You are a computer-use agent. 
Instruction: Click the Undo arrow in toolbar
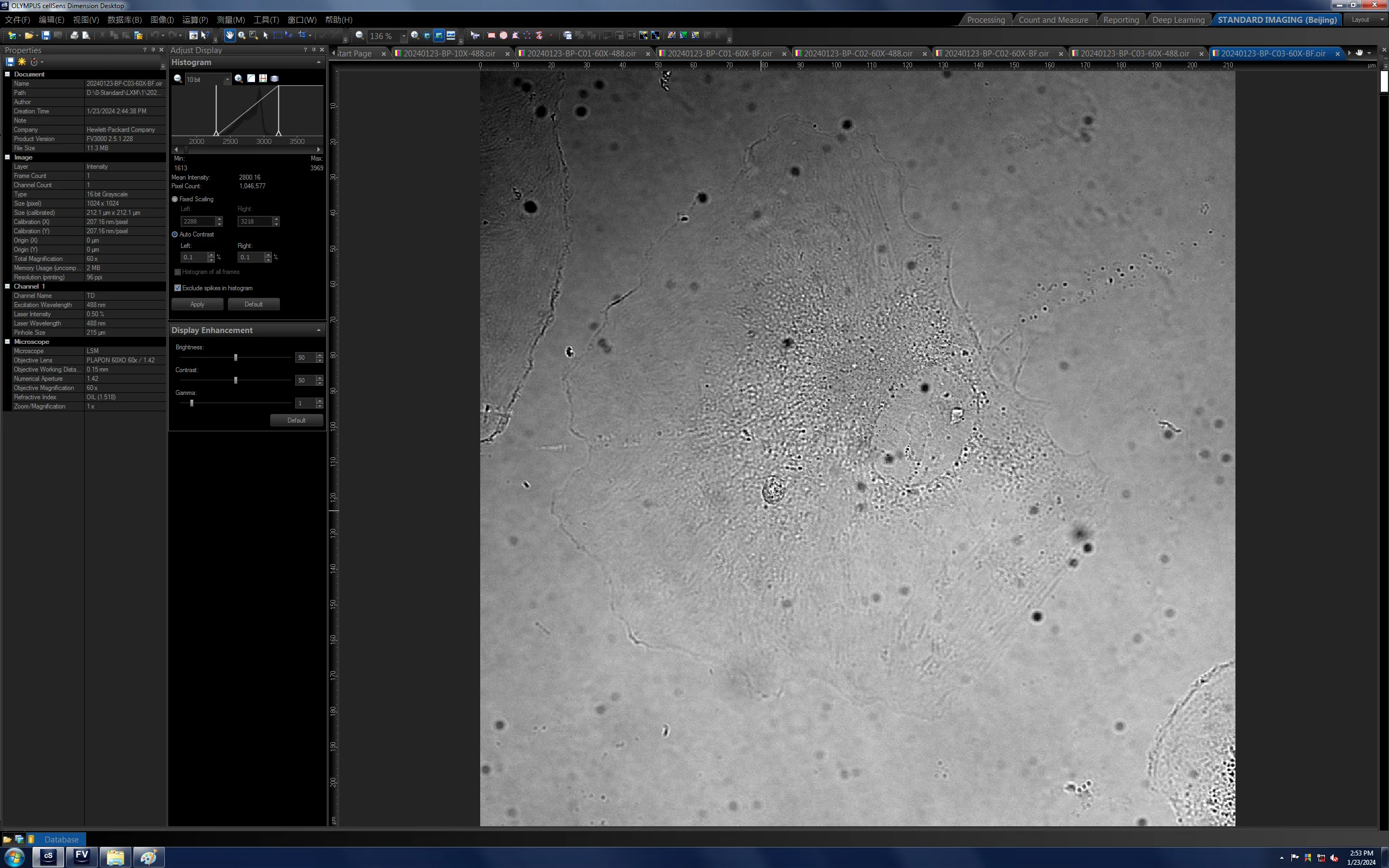point(155,36)
